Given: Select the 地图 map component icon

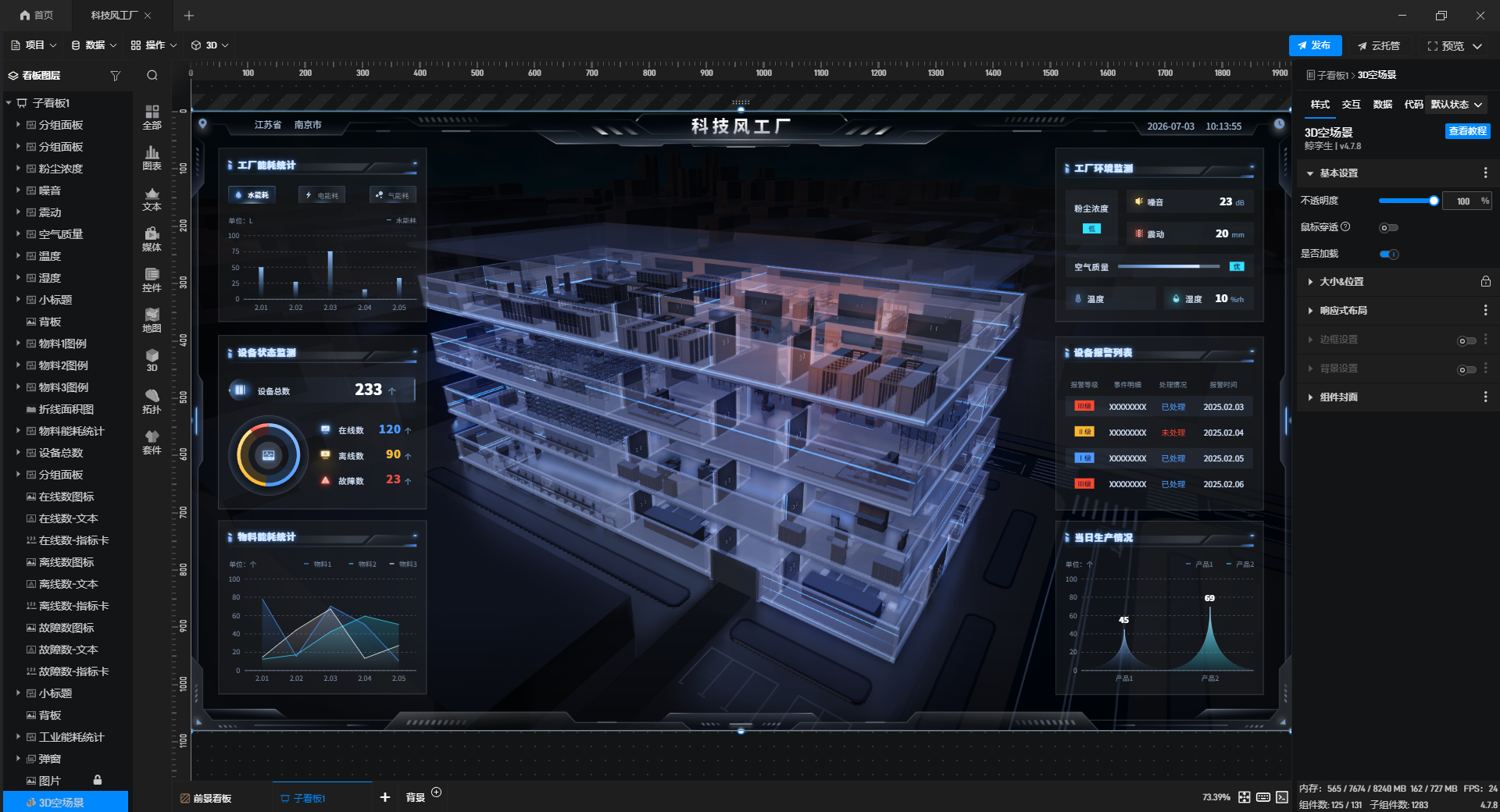Looking at the screenshot, I should click(x=152, y=321).
